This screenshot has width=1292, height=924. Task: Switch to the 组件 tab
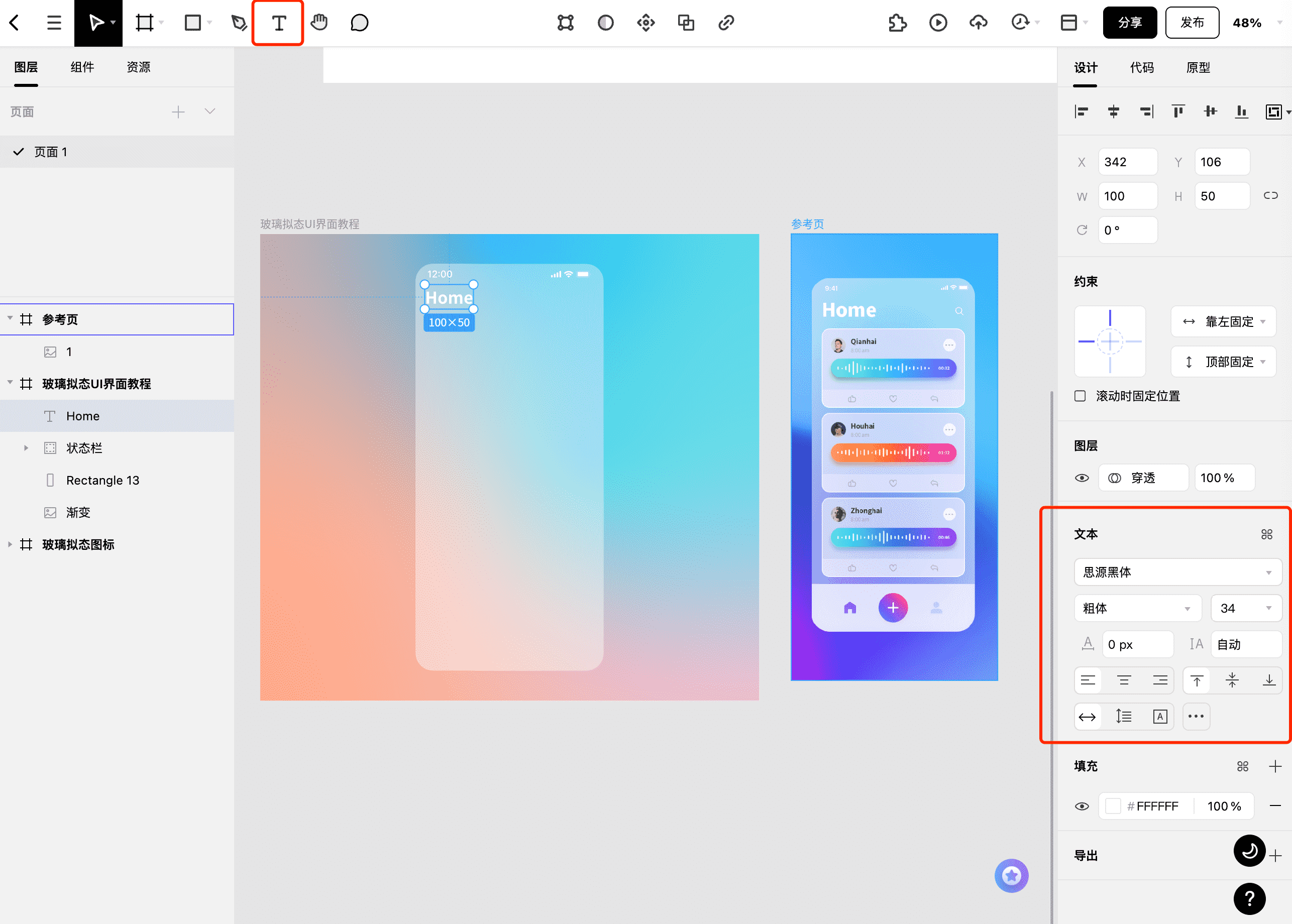[x=82, y=67]
